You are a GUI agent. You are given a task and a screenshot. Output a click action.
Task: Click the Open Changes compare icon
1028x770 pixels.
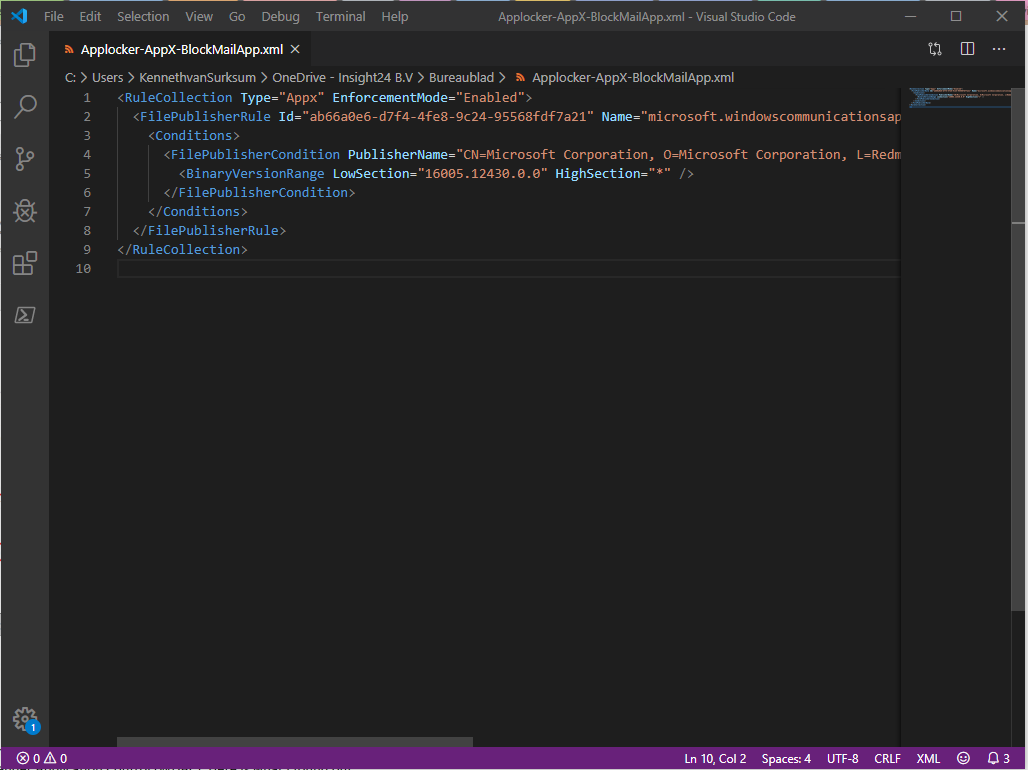[x=935, y=49]
